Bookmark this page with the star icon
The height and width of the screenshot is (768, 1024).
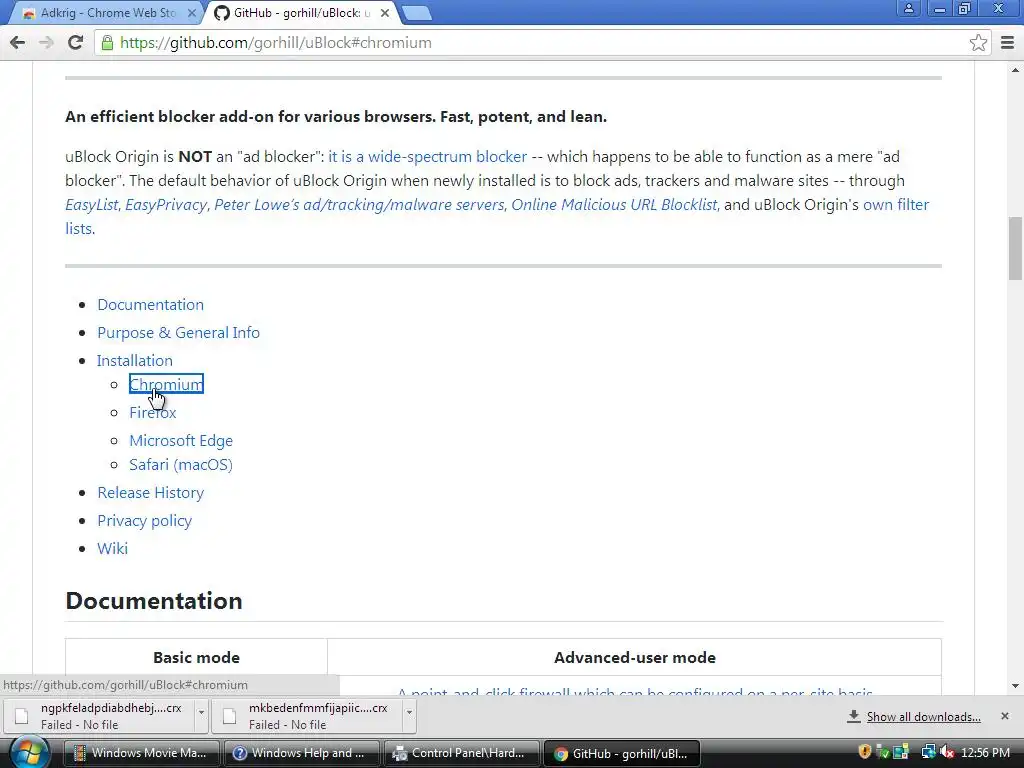coord(978,43)
